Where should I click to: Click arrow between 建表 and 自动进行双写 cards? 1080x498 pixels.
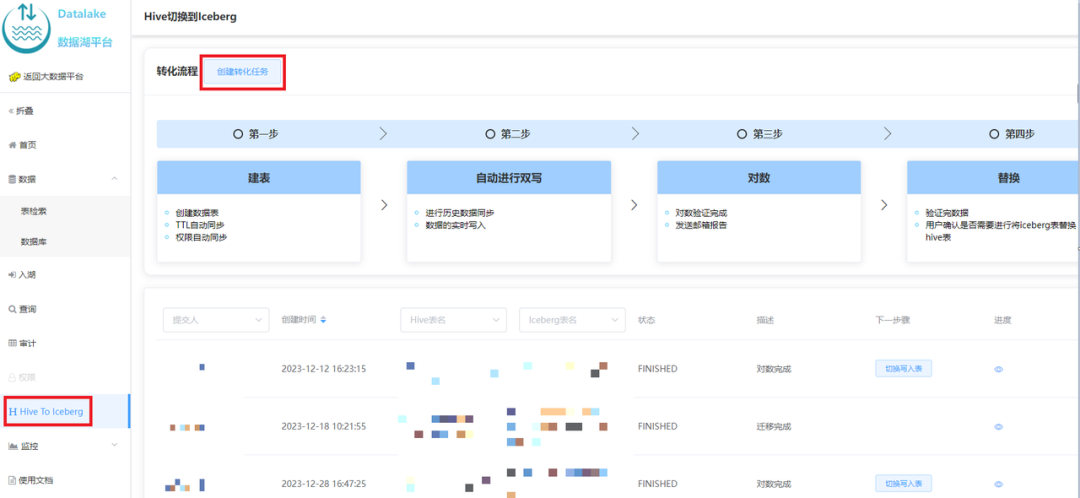point(384,205)
